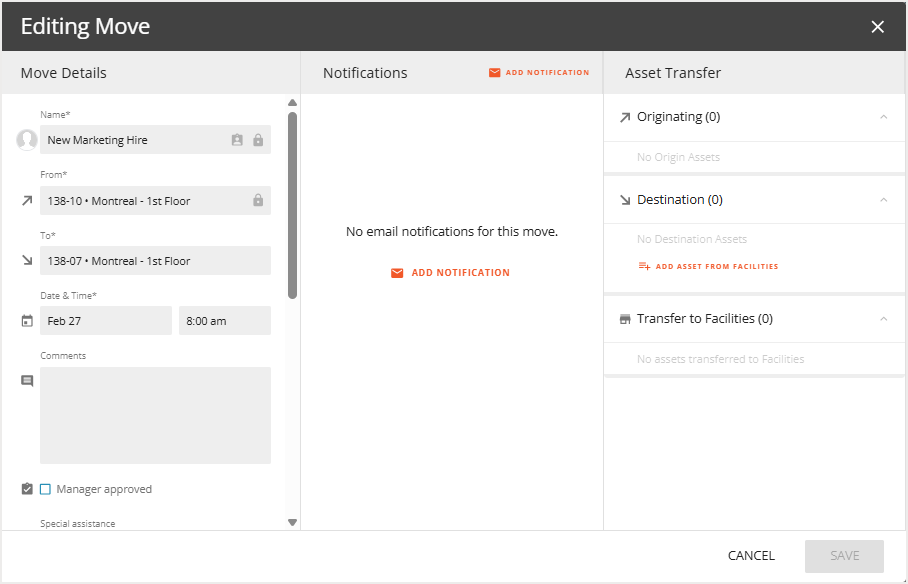Click the lock icon in Name field

(x=258, y=140)
